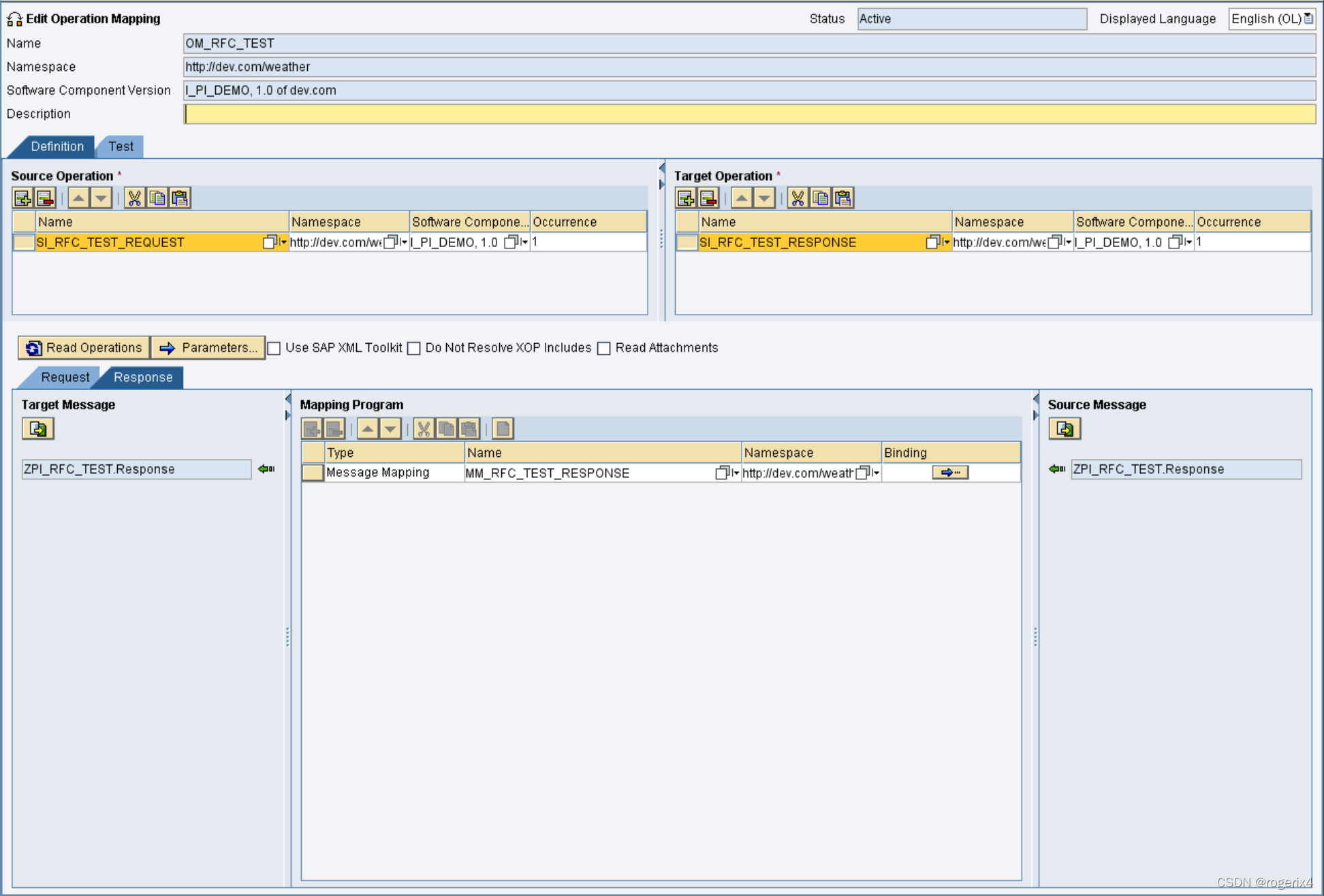Click Cut icon in Target Operation toolbar

coord(797,198)
